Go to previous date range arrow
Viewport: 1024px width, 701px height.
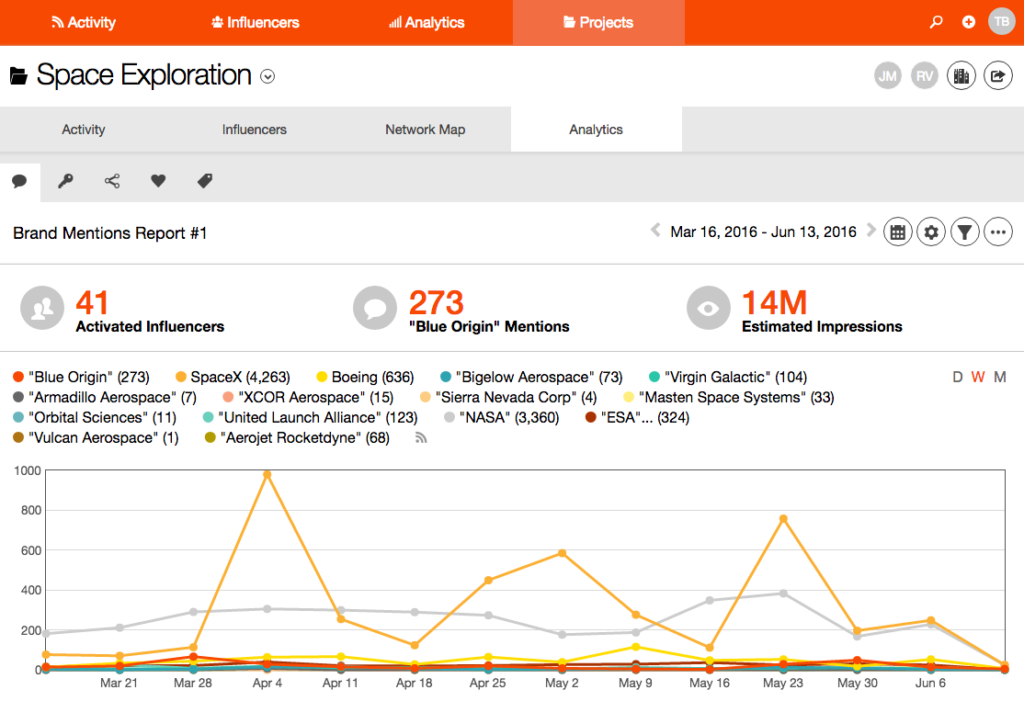[x=655, y=230]
